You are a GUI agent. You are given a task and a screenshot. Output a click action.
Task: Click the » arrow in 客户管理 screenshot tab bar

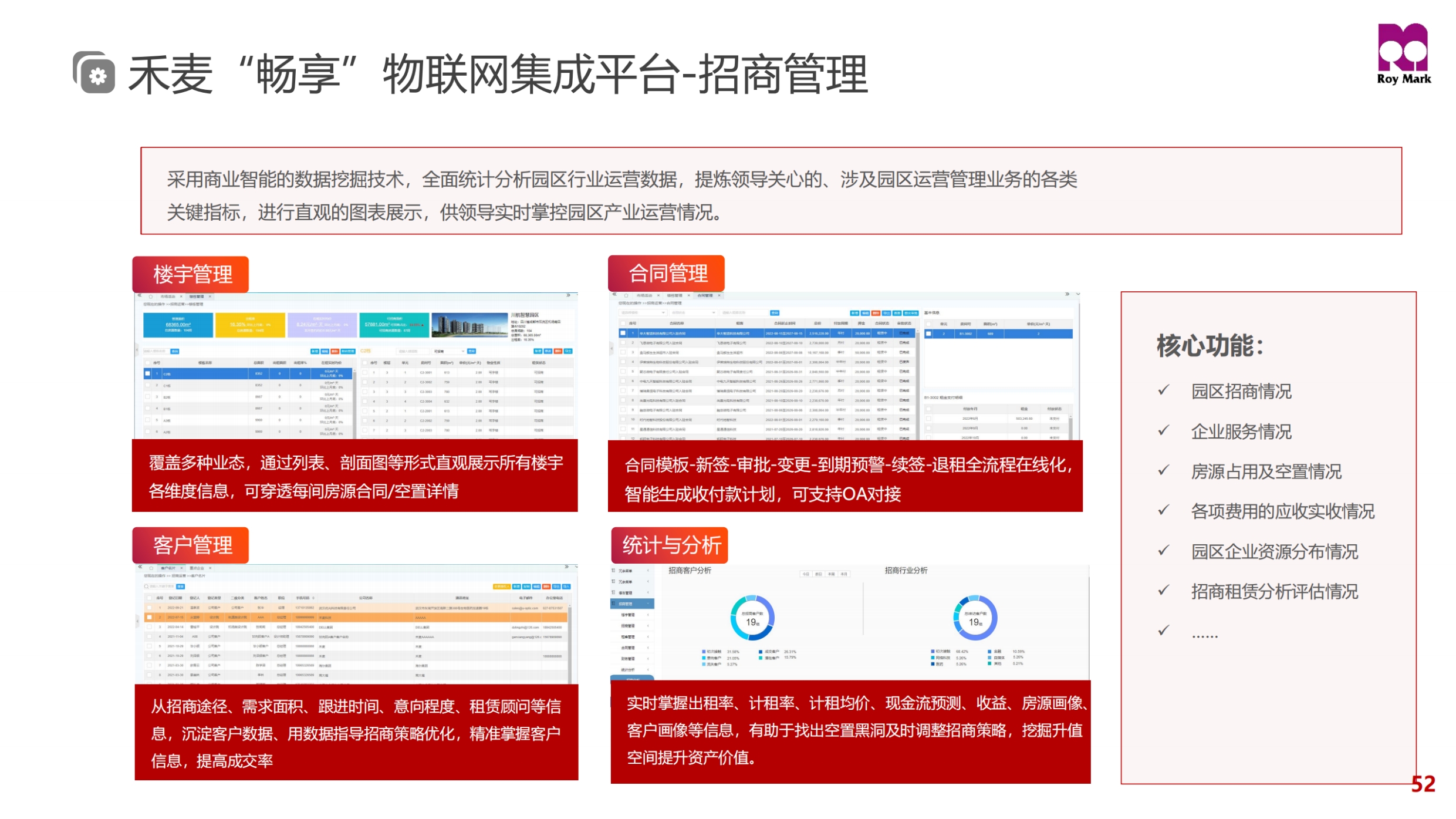pyautogui.click(x=566, y=567)
